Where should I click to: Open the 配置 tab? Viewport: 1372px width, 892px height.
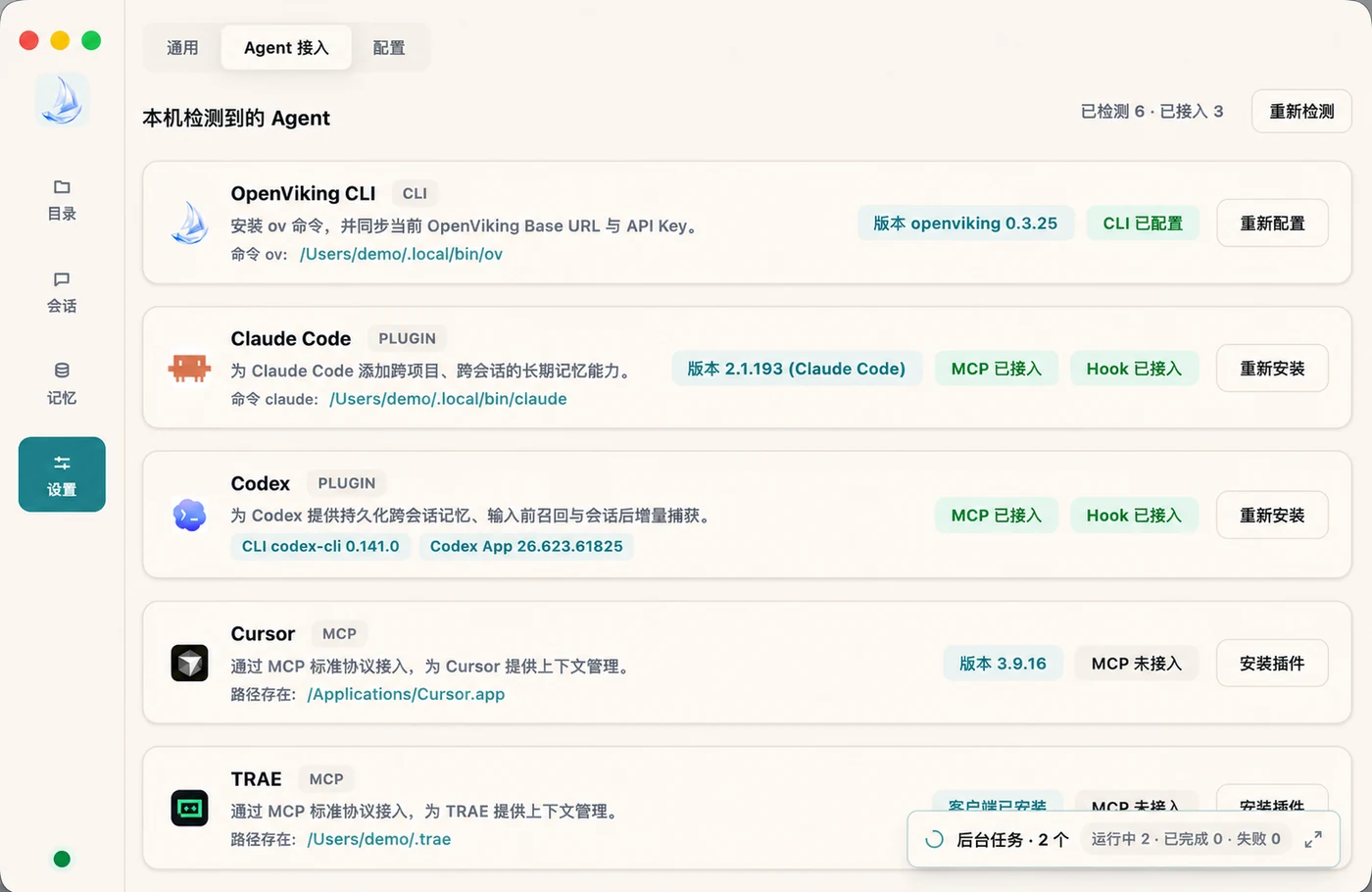pyautogui.click(x=389, y=48)
